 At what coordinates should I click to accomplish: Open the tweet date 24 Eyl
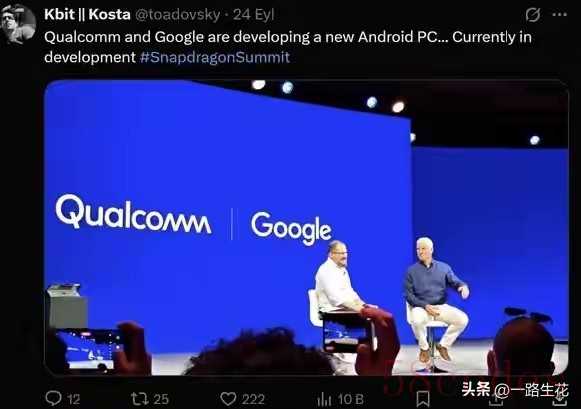(253, 15)
